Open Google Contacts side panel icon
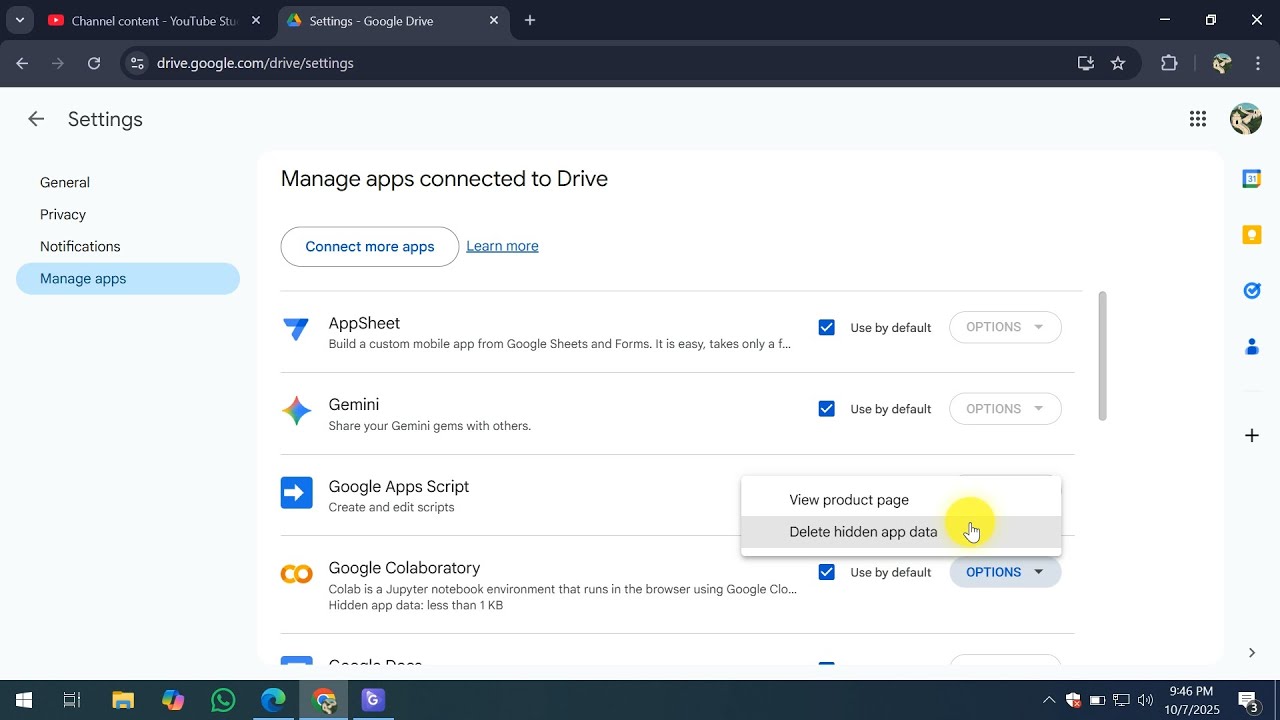 pyautogui.click(x=1251, y=347)
